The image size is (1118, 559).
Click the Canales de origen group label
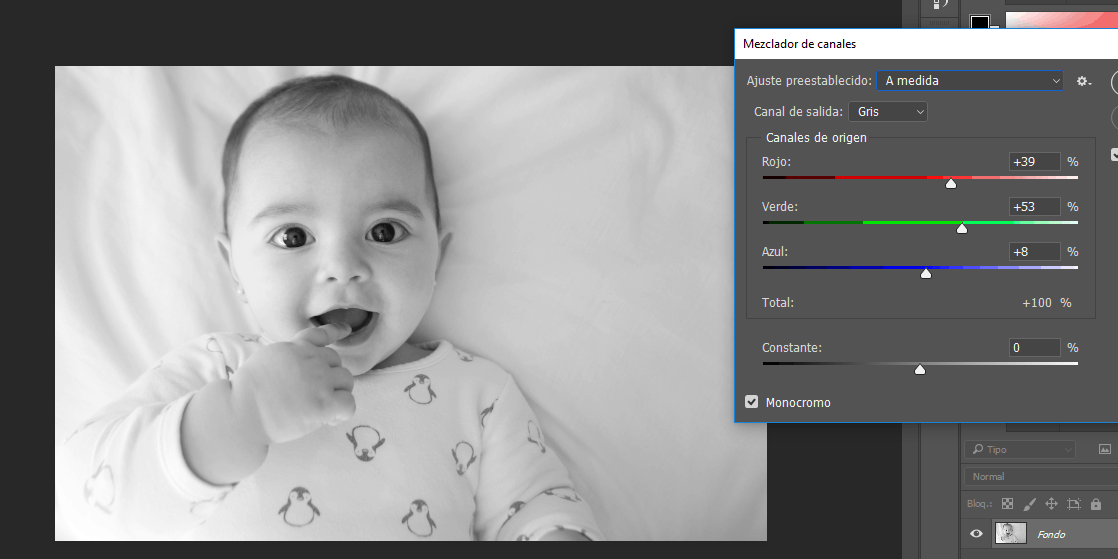click(x=816, y=138)
